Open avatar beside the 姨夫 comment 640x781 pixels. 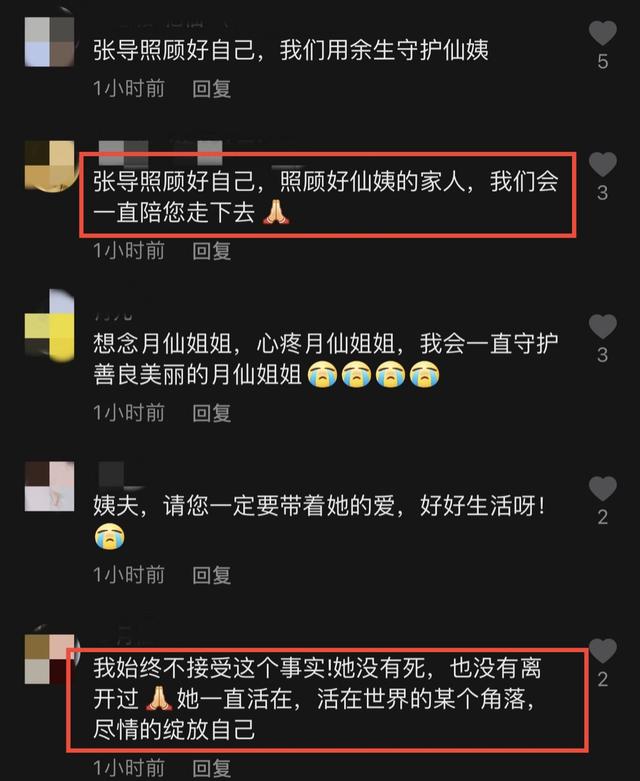(x=49, y=486)
